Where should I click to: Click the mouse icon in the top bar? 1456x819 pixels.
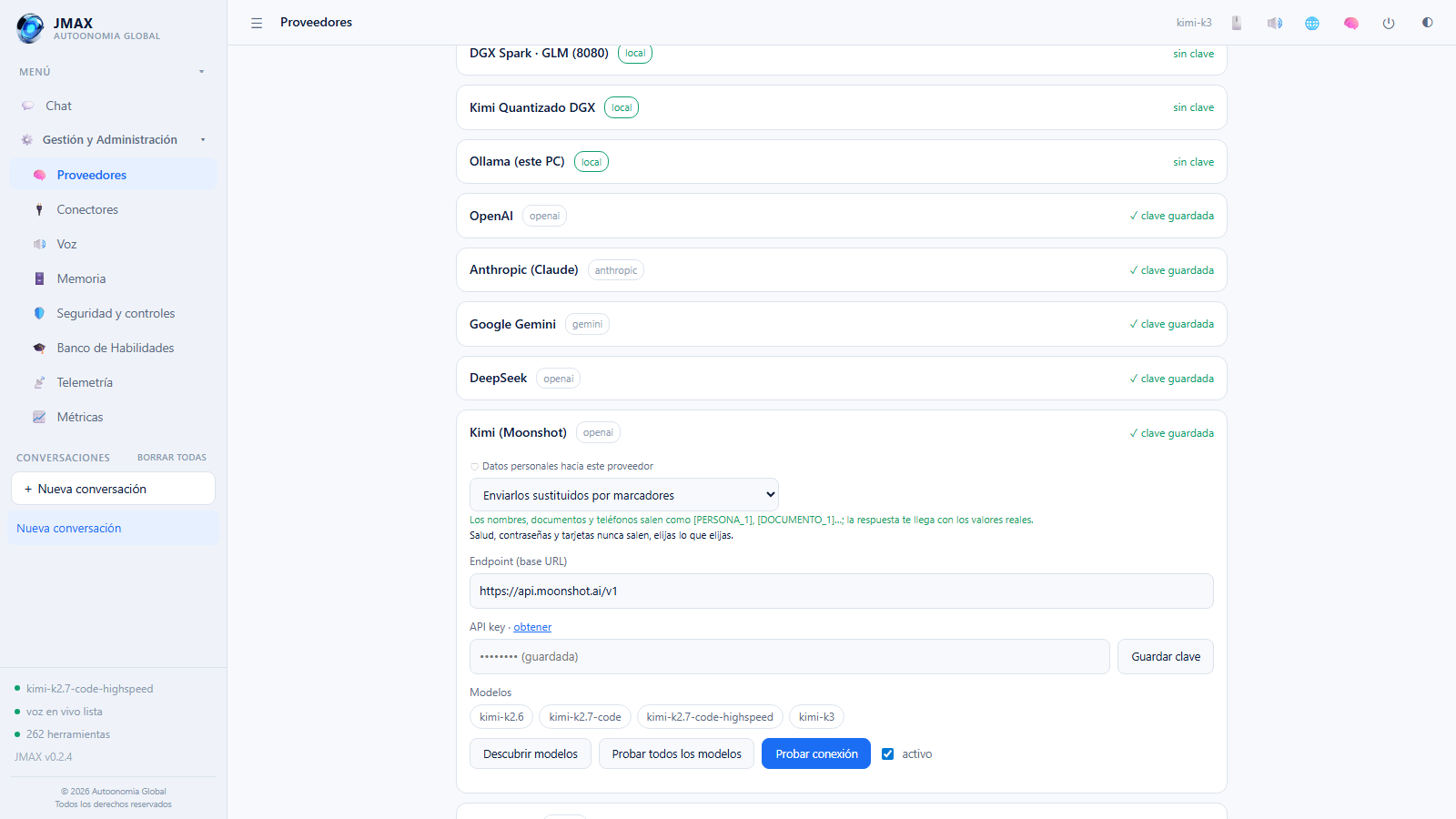[x=1237, y=23]
